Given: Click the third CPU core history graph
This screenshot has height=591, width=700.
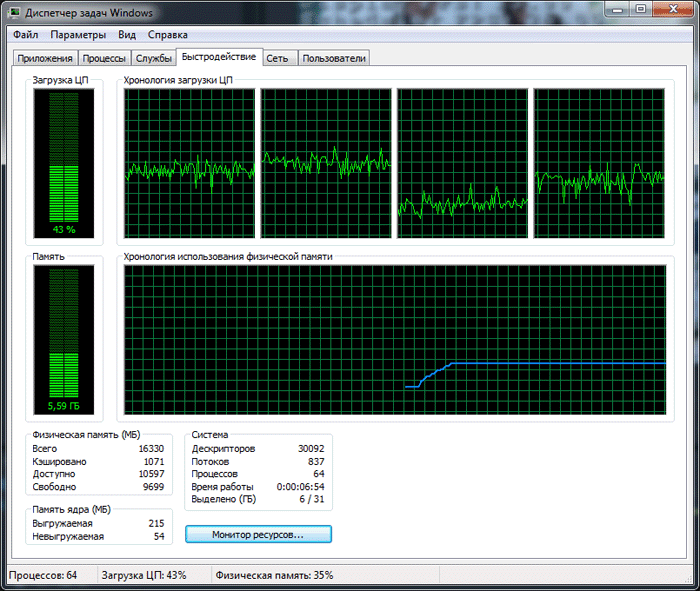Looking at the screenshot, I should point(462,163).
